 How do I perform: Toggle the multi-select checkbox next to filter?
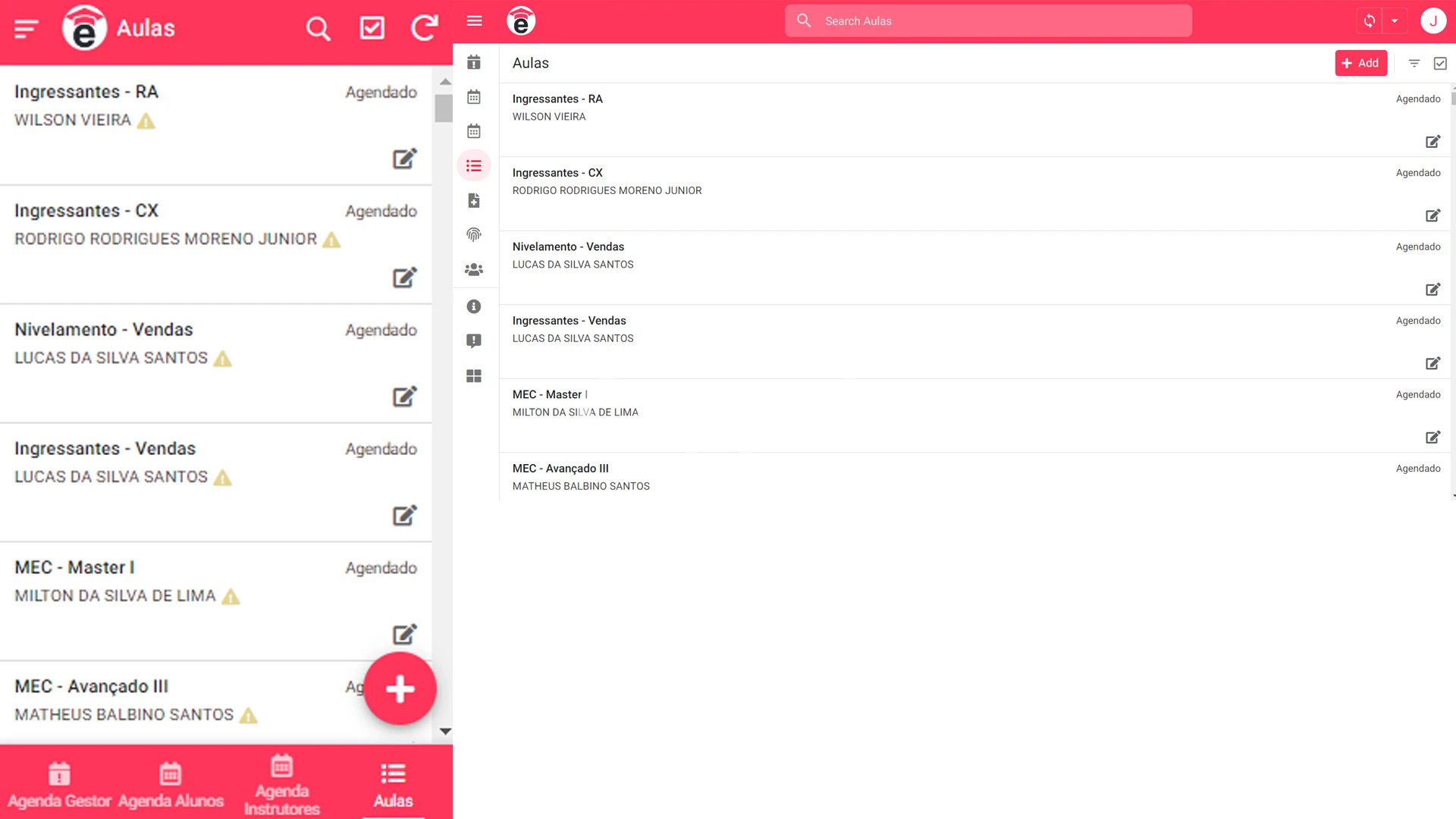[1440, 64]
